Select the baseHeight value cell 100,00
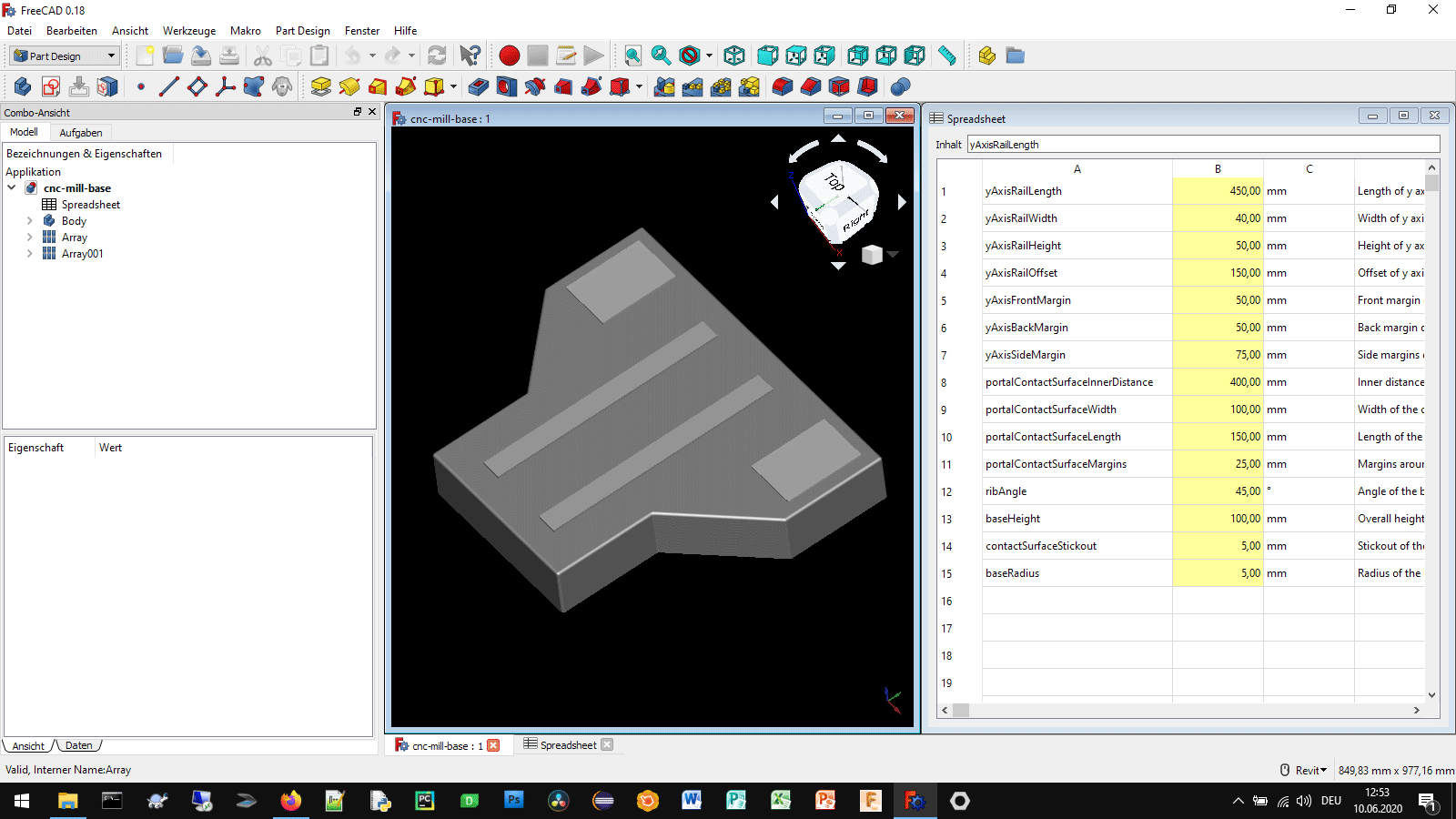 click(1218, 519)
